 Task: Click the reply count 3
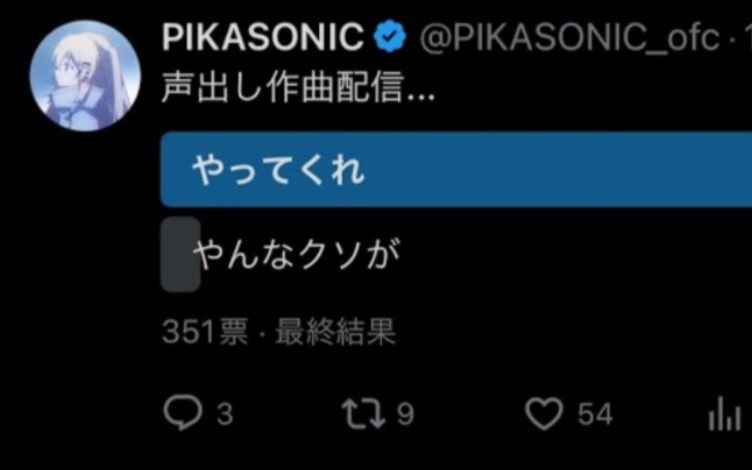pyautogui.click(x=224, y=414)
